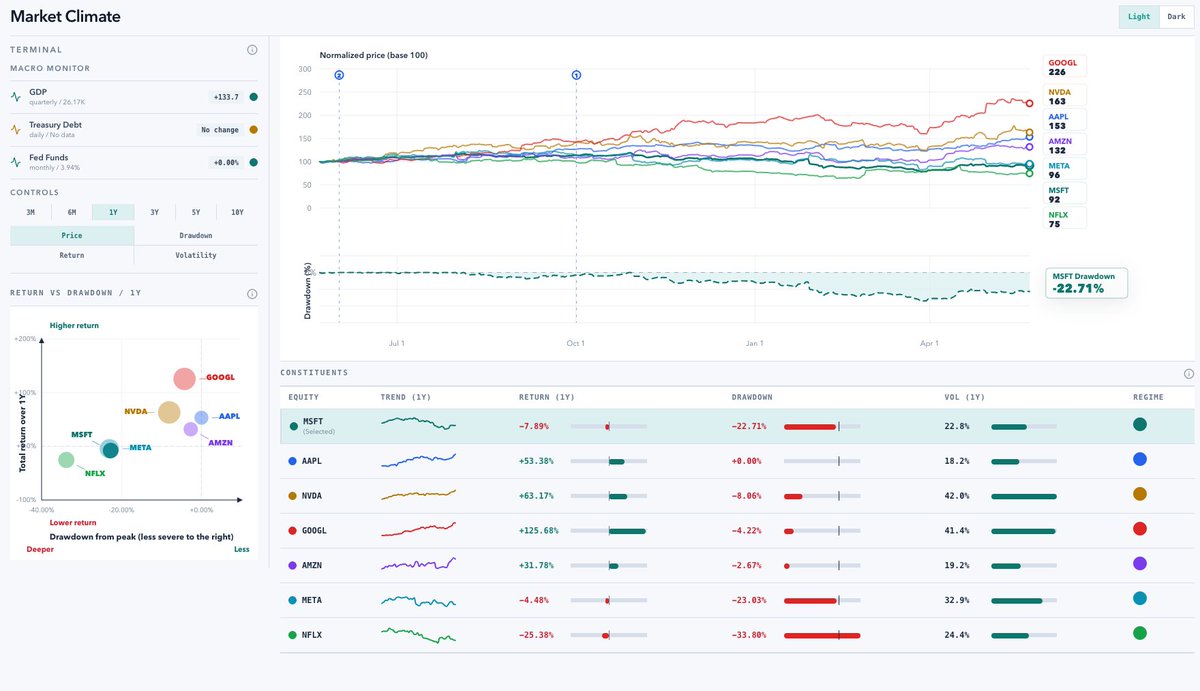Image resolution: width=1200 pixels, height=691 pixels.
Task: Click the AMZN chart legend label
Action: click(1064, 145)
